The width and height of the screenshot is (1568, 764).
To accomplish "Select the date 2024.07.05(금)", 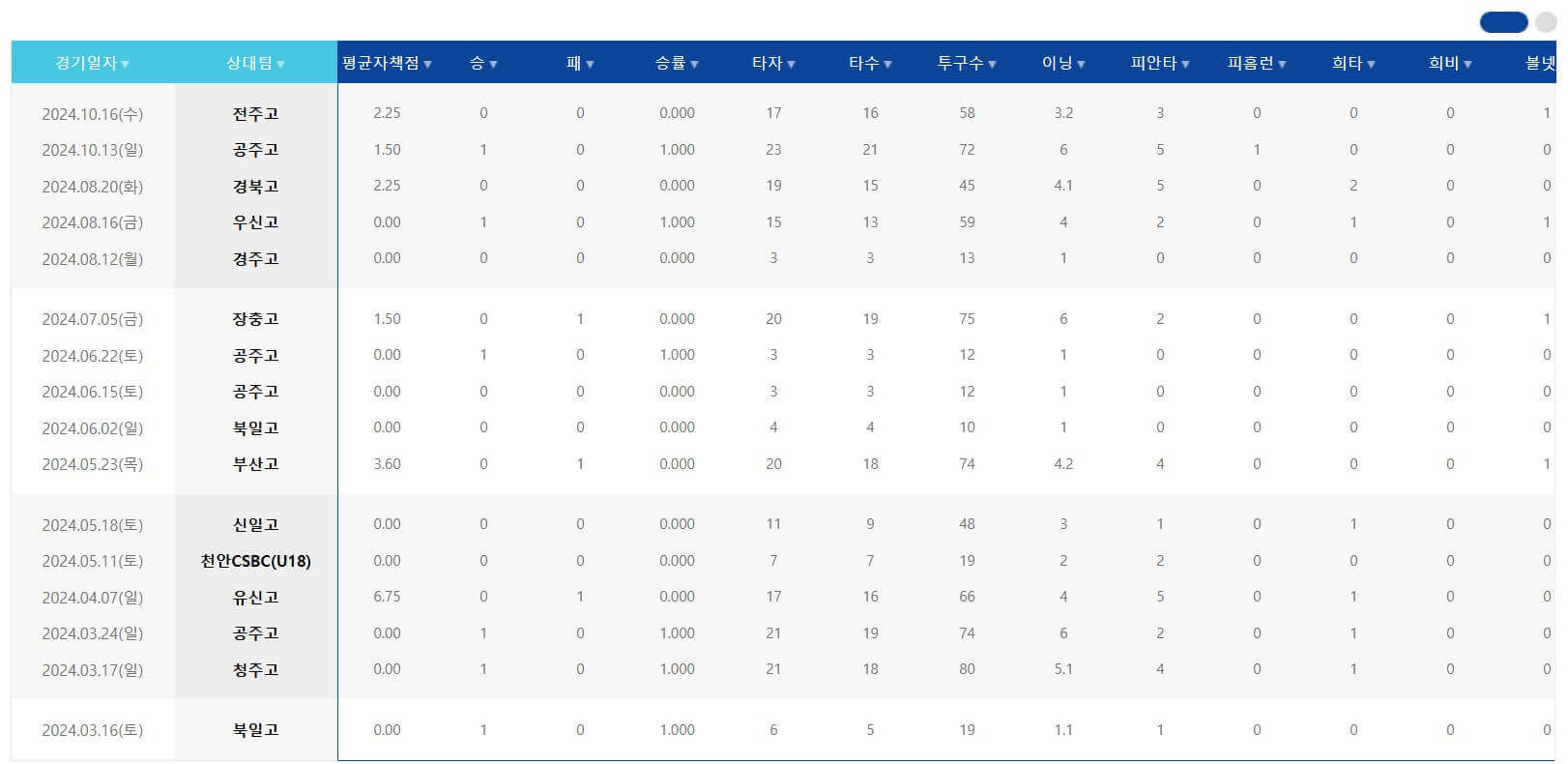I will click(93, 319).
